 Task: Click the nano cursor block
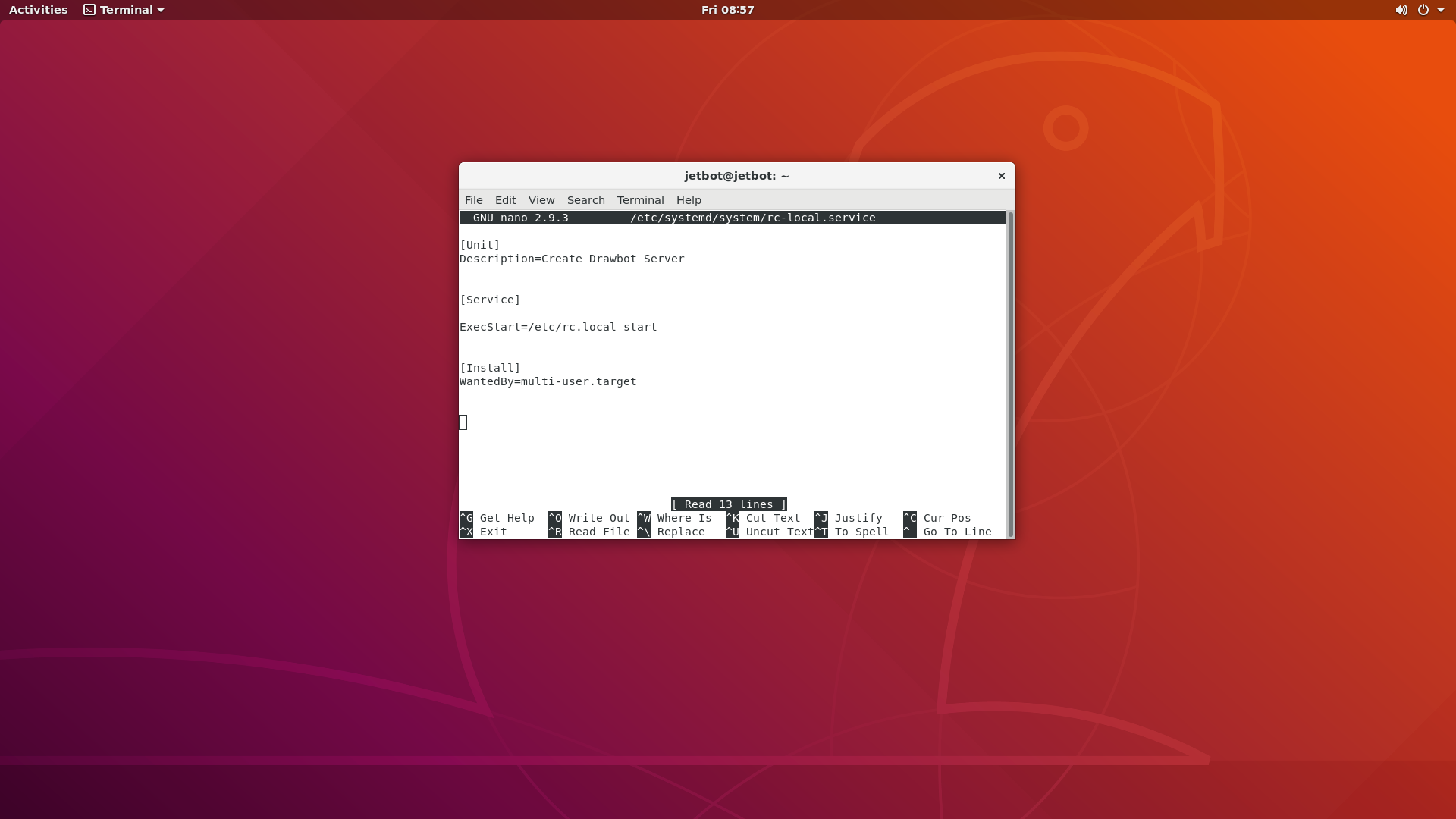463,422
